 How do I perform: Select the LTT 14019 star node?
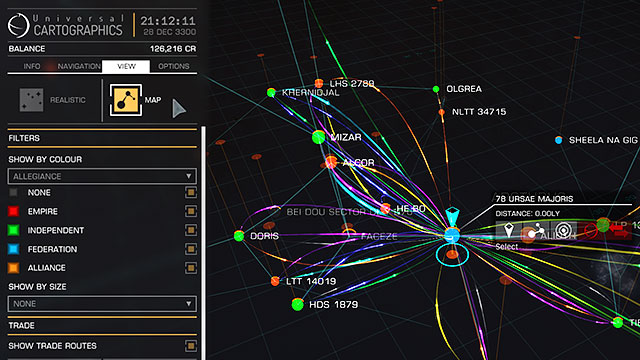[x=275, y=281]
